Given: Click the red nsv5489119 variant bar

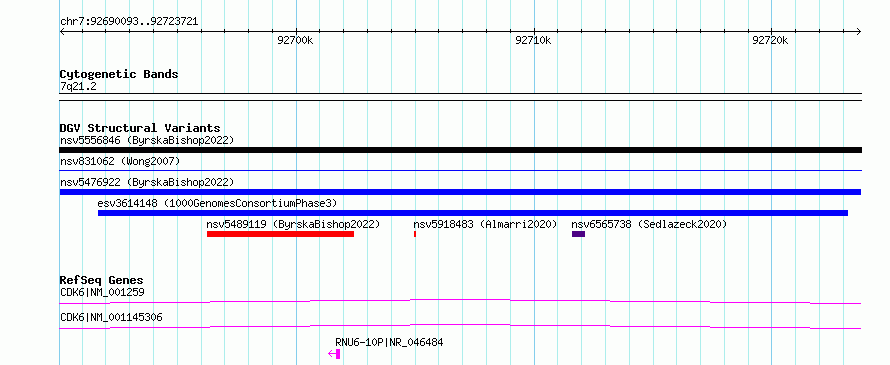Looking at the screenshot, I should click(x=280, y=234).
